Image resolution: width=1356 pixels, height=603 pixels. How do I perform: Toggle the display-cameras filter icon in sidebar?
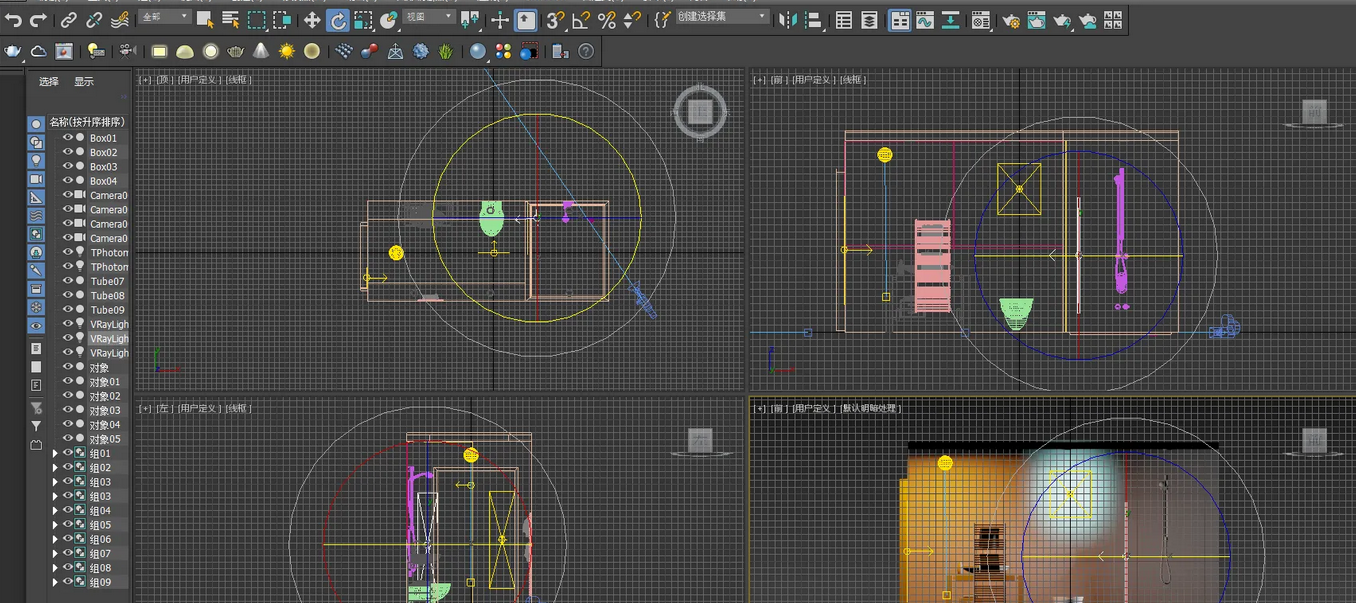(x=36, y=179)
